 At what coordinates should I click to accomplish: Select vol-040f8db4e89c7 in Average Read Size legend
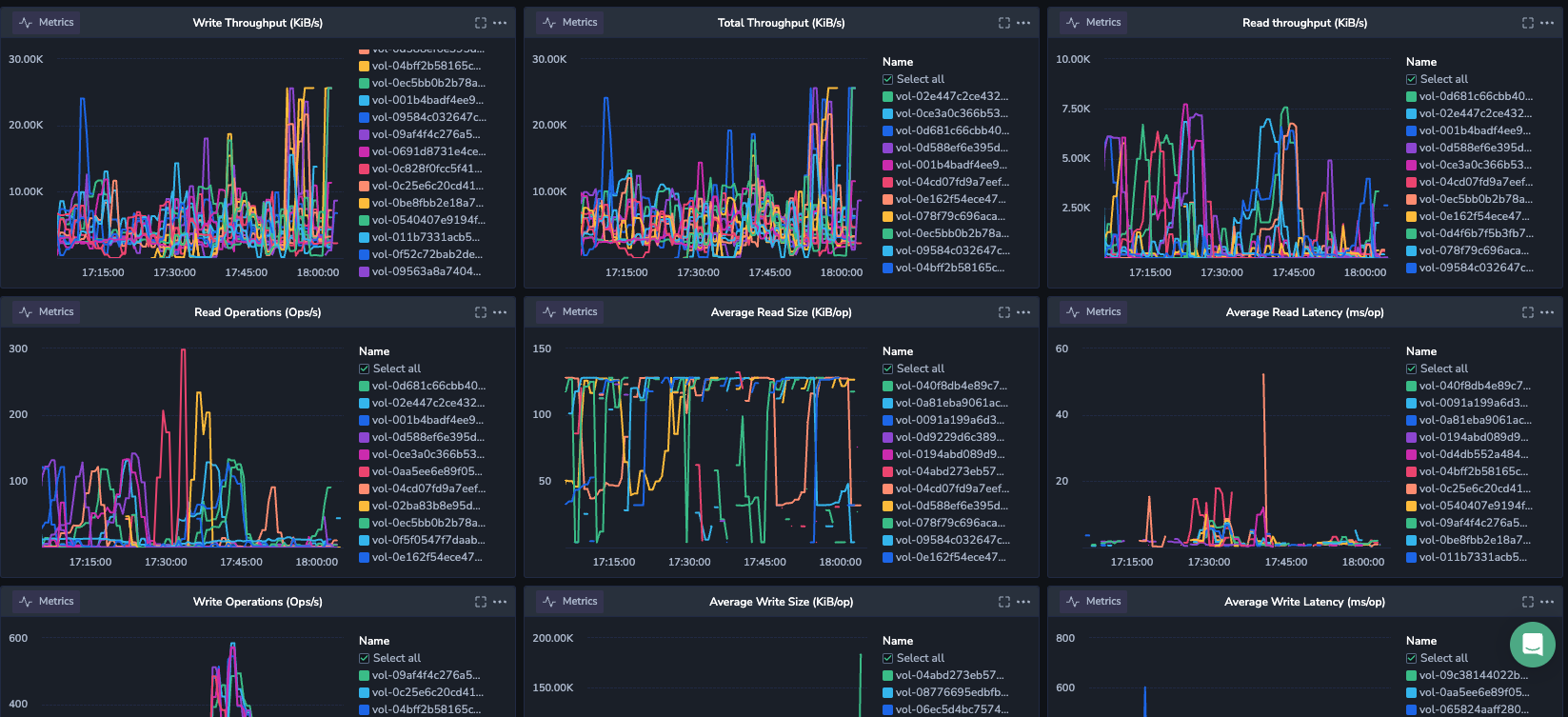[945, 386]
